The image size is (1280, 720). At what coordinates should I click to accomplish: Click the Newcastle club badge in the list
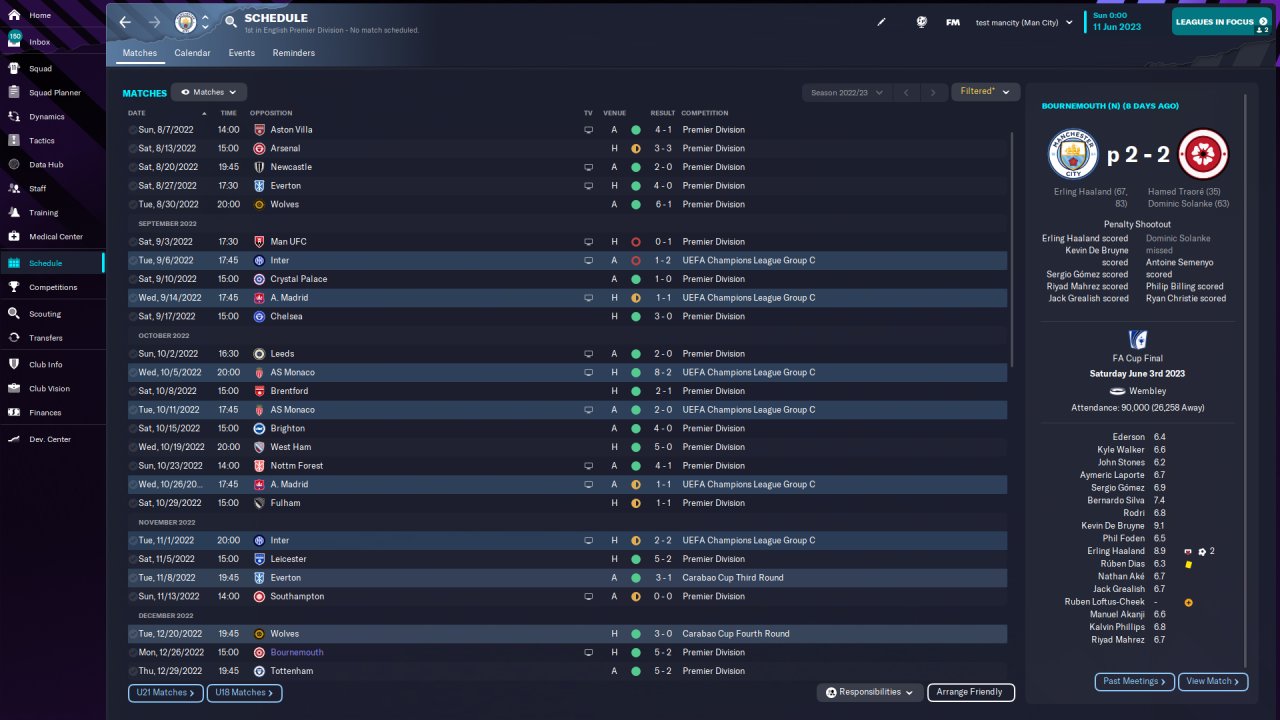pos(259,167)
